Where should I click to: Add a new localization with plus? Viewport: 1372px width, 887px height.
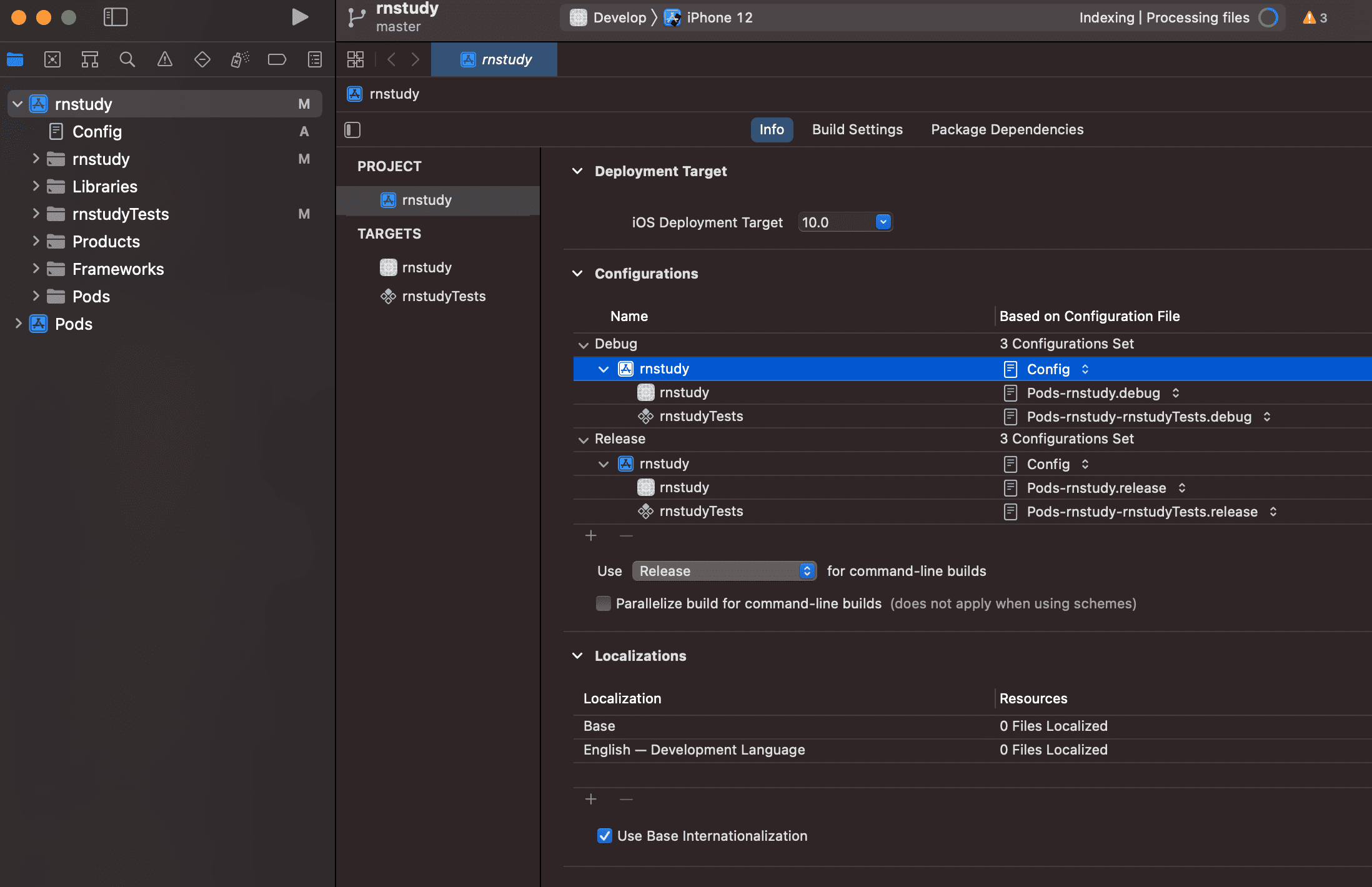(591, 800)
